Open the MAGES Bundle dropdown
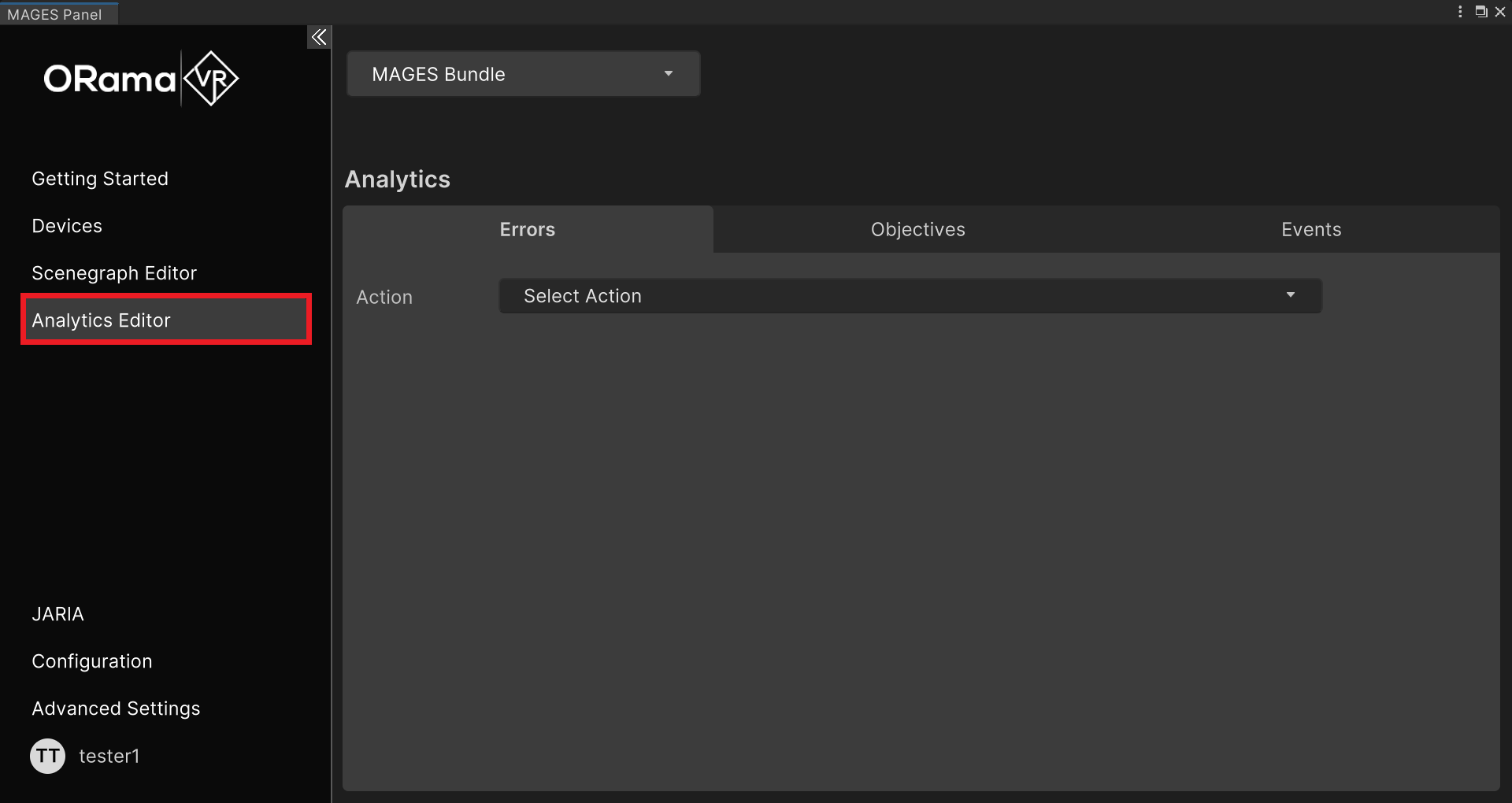 coord(522,73)
